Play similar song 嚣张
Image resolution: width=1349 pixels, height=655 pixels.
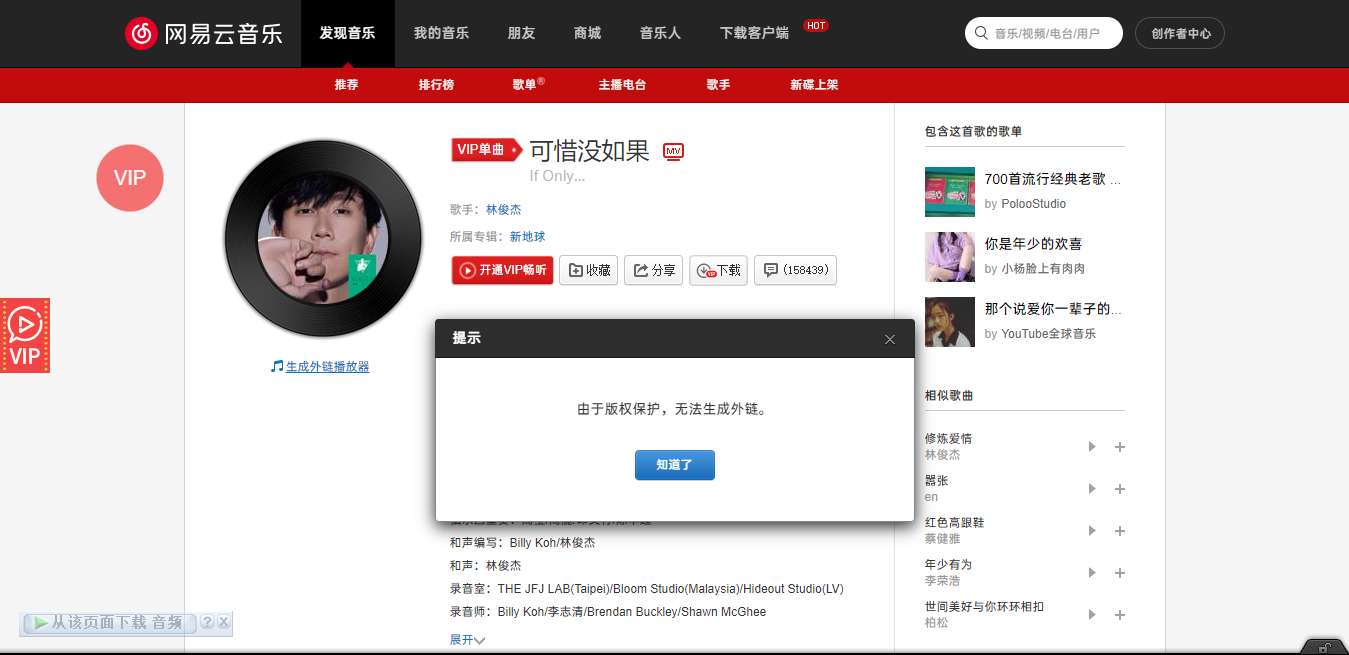point(1092,488)
